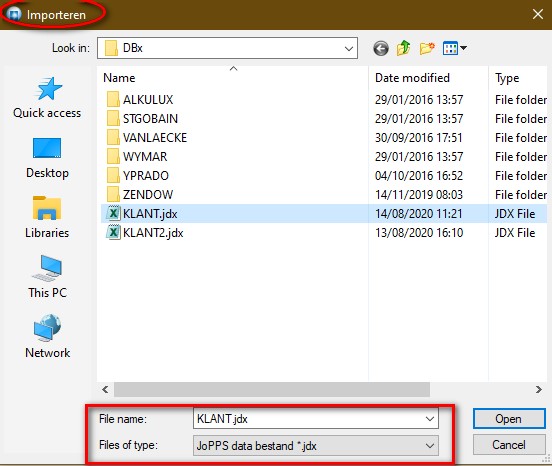Go to Desktop in sidebar
The width and height of the screenshot is (552, 466).
click(x=47, y=158)
